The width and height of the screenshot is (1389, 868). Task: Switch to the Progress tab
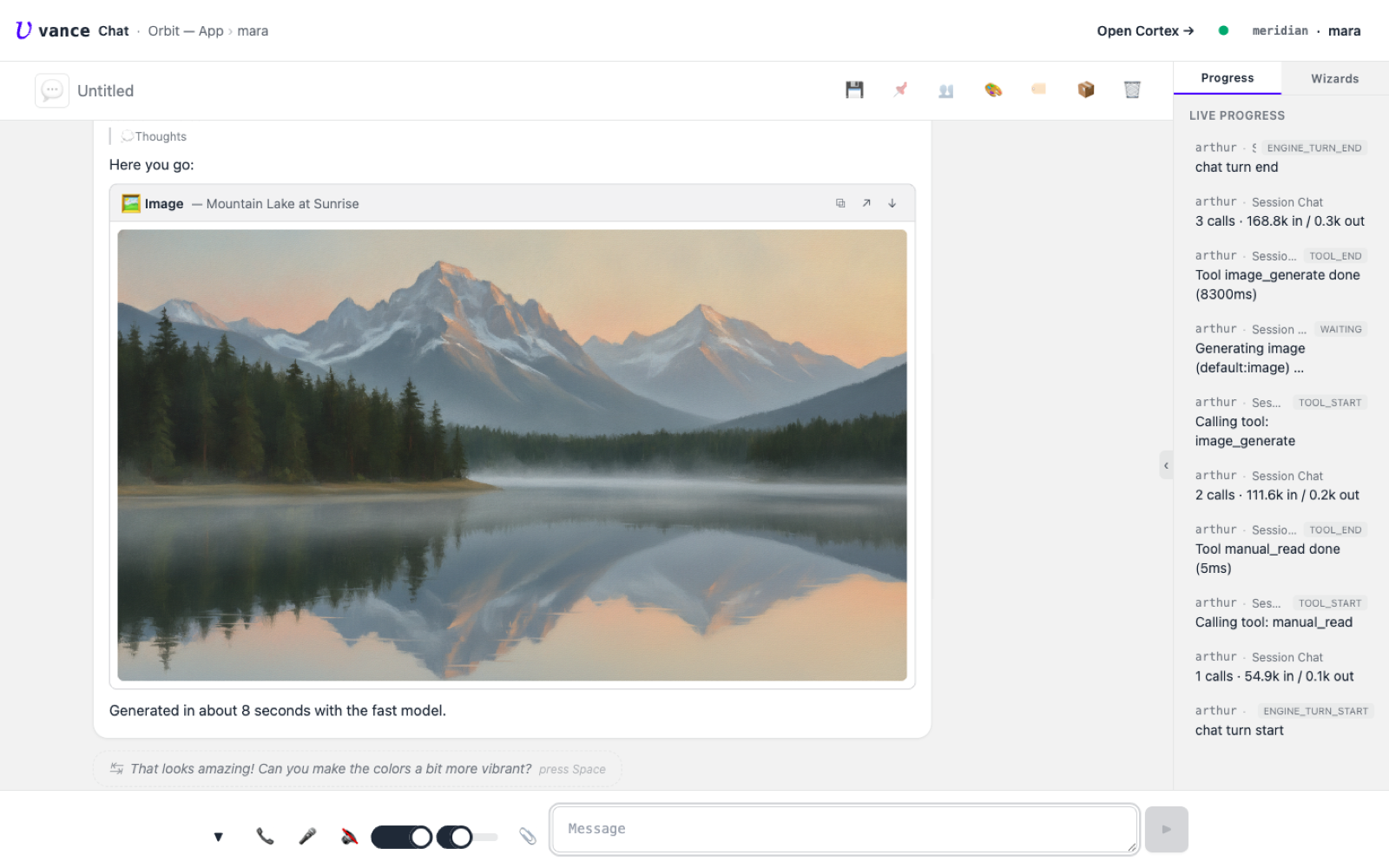[x=1227, y=78]
